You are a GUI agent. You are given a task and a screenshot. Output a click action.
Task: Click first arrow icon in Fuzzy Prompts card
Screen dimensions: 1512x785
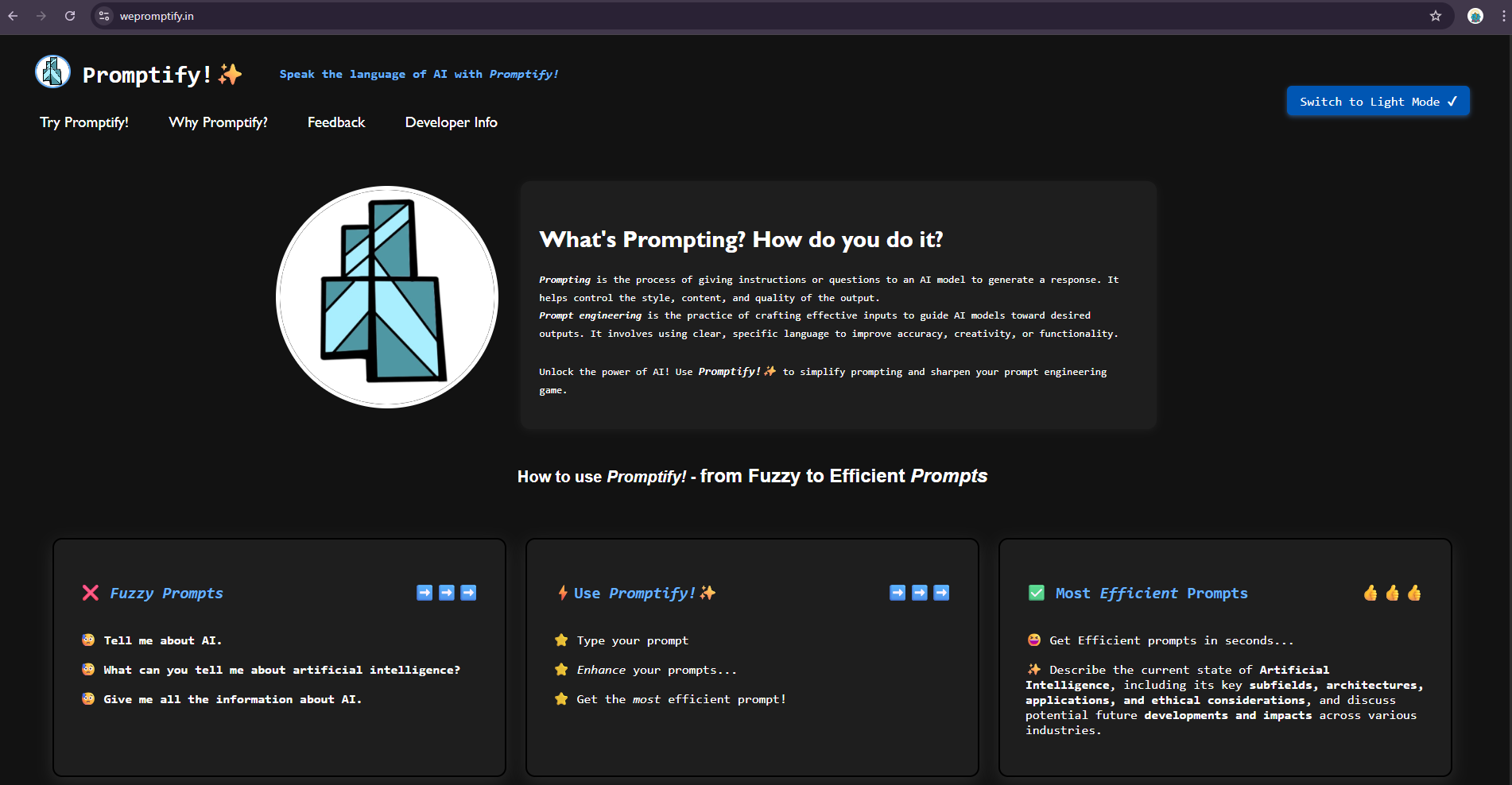[425, 593]
